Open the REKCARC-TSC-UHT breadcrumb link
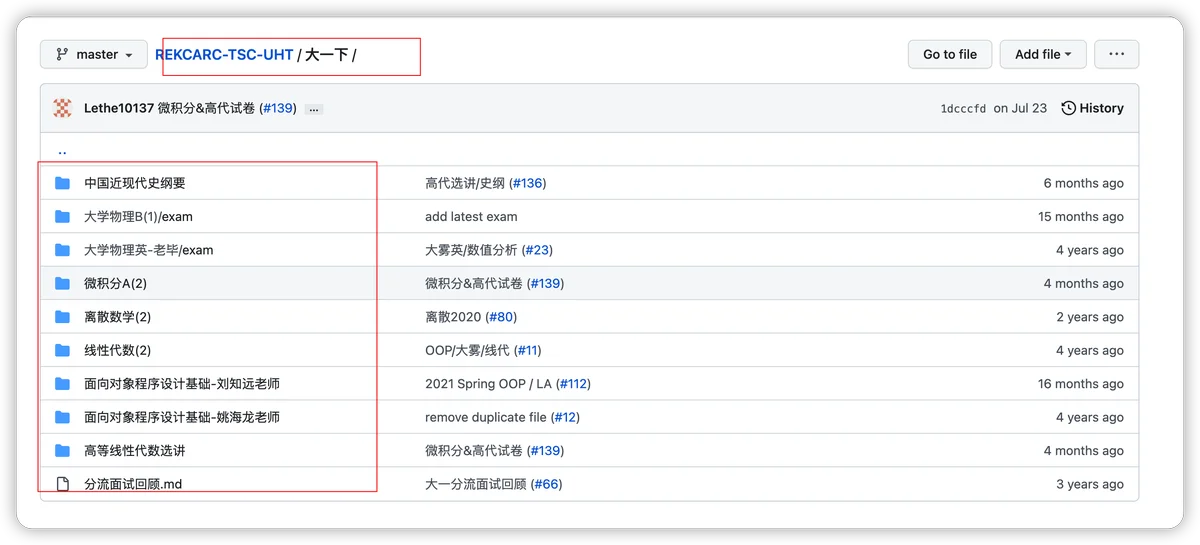The height and width of the screenshot is (545, 1200). 224,54
